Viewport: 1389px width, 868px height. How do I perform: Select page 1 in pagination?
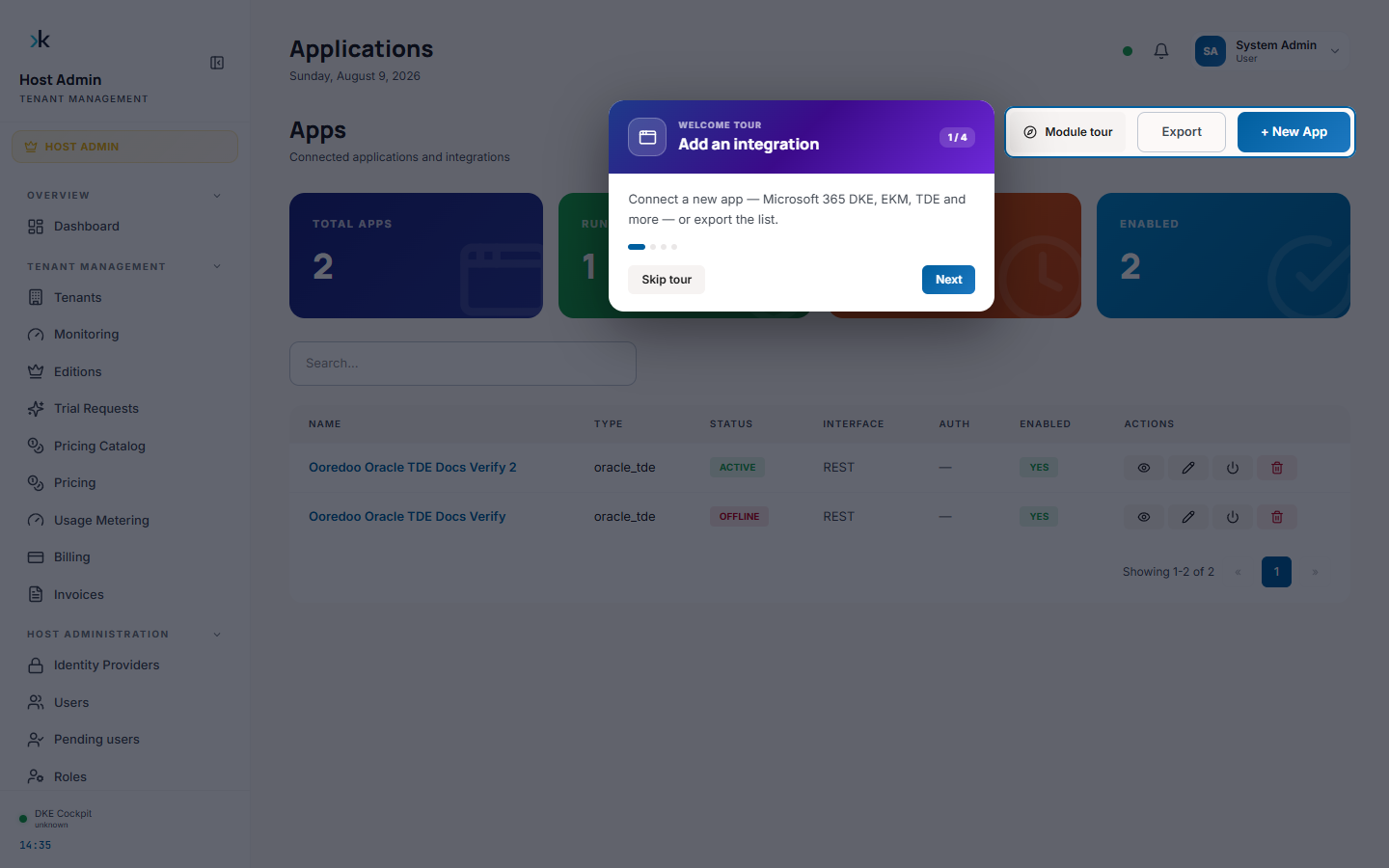coord(1276,572)
